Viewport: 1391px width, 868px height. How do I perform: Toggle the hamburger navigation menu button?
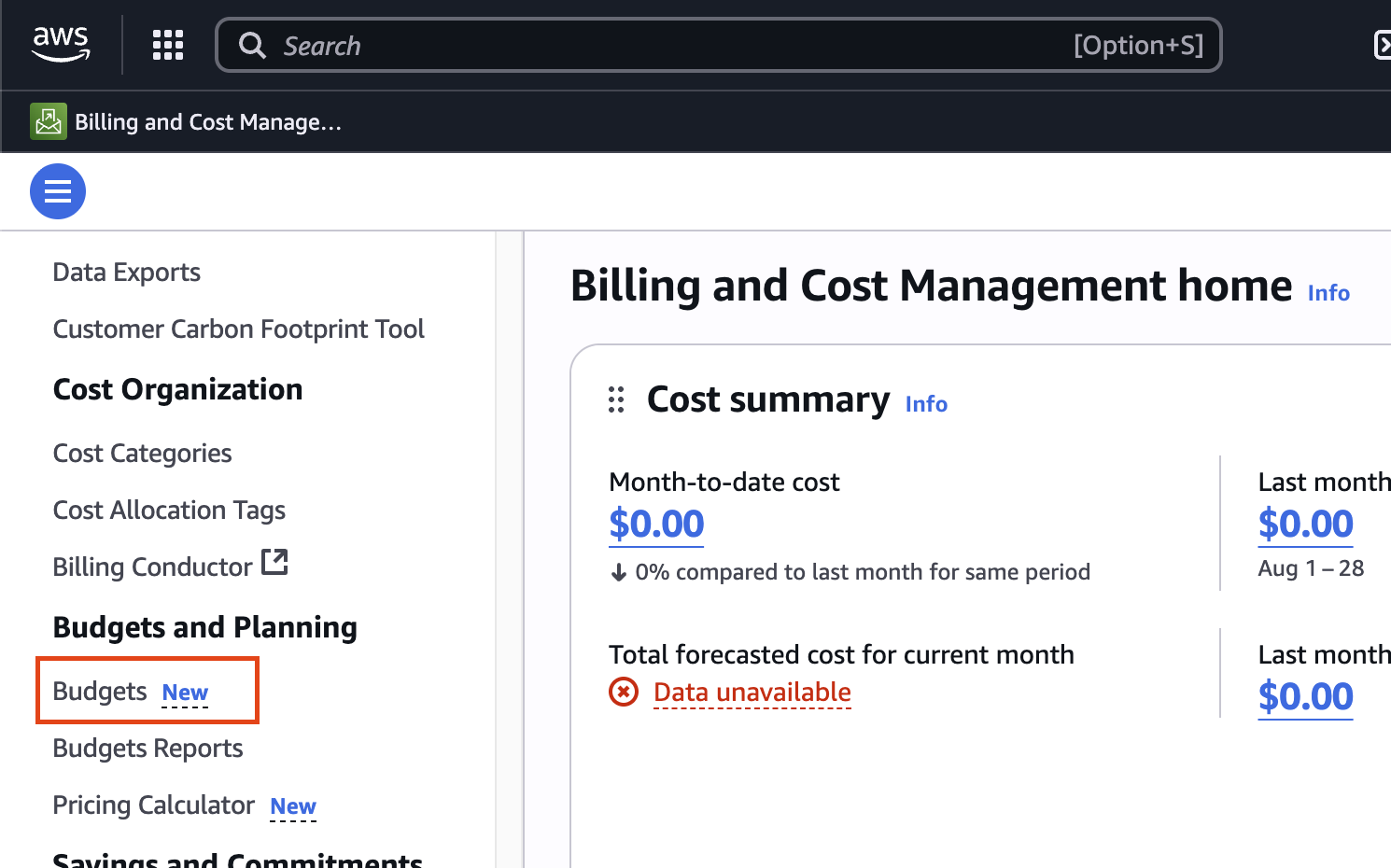click(58, 191)
